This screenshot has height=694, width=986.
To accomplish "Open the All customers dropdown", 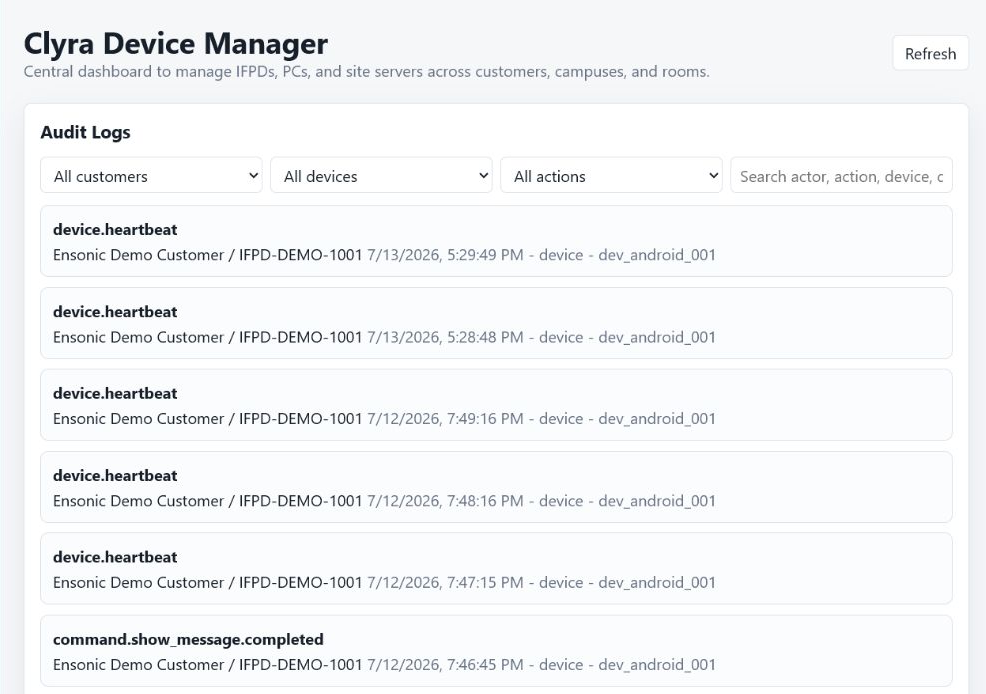I will coord(152,175).
